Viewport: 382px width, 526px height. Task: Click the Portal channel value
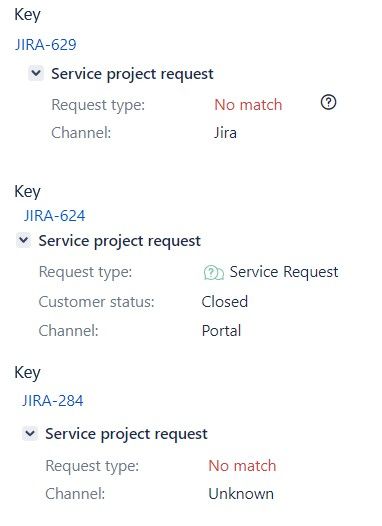point(221,331)
